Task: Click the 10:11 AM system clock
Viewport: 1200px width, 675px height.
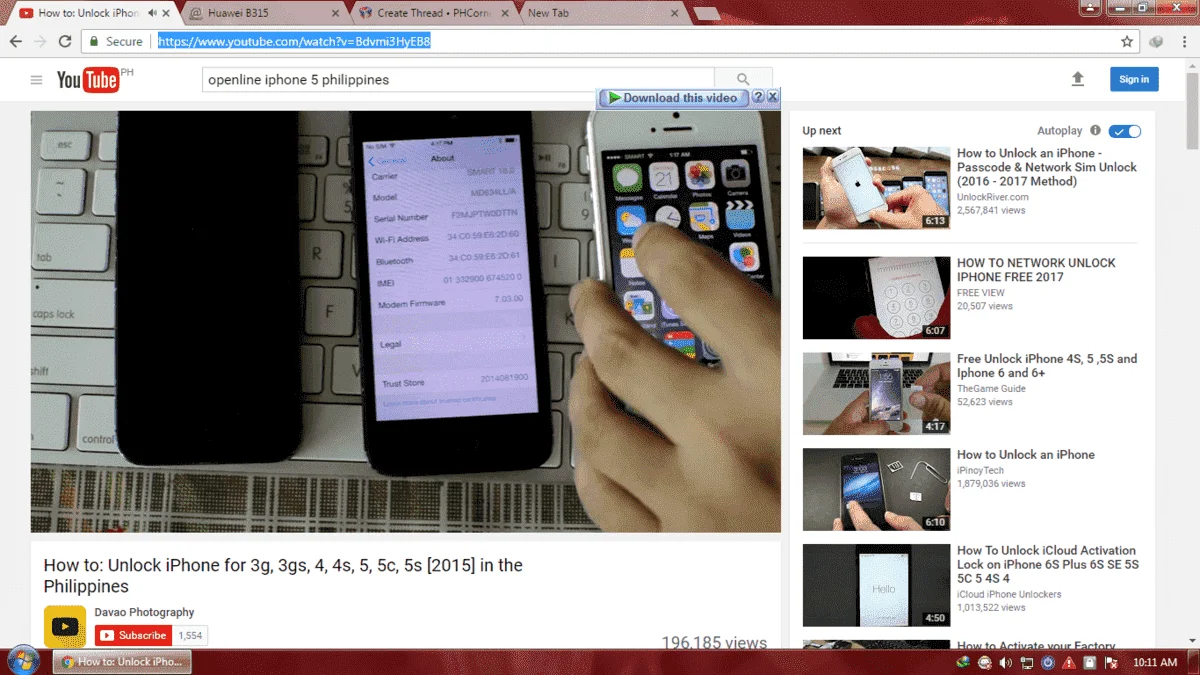Action: click(x=1155, y=662)
